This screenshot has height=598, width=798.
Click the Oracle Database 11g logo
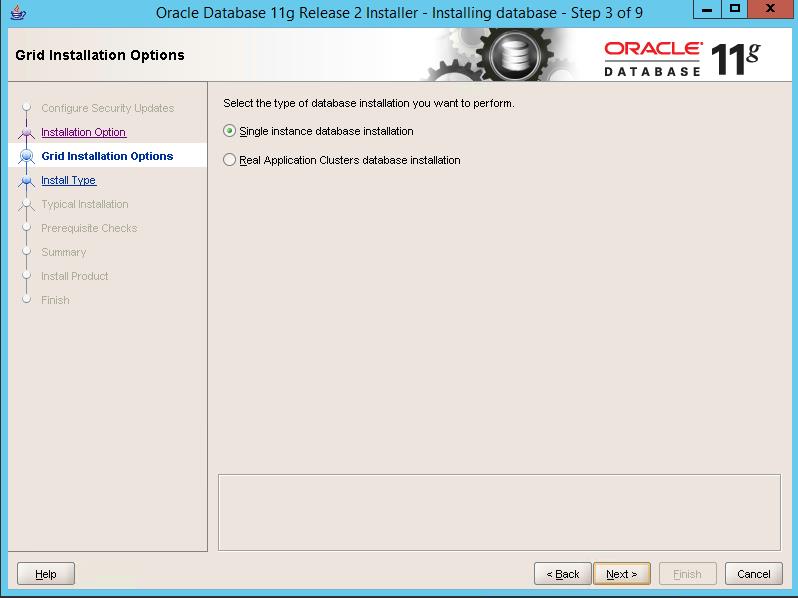tap(682, 59)
